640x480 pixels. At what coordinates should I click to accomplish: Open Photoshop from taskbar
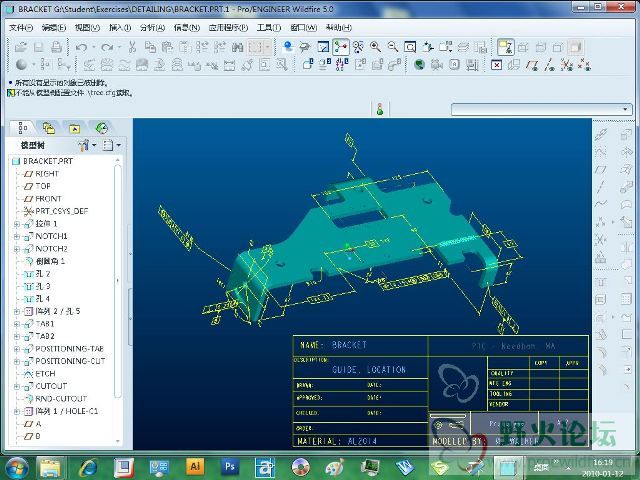click(x=230, y=467)
